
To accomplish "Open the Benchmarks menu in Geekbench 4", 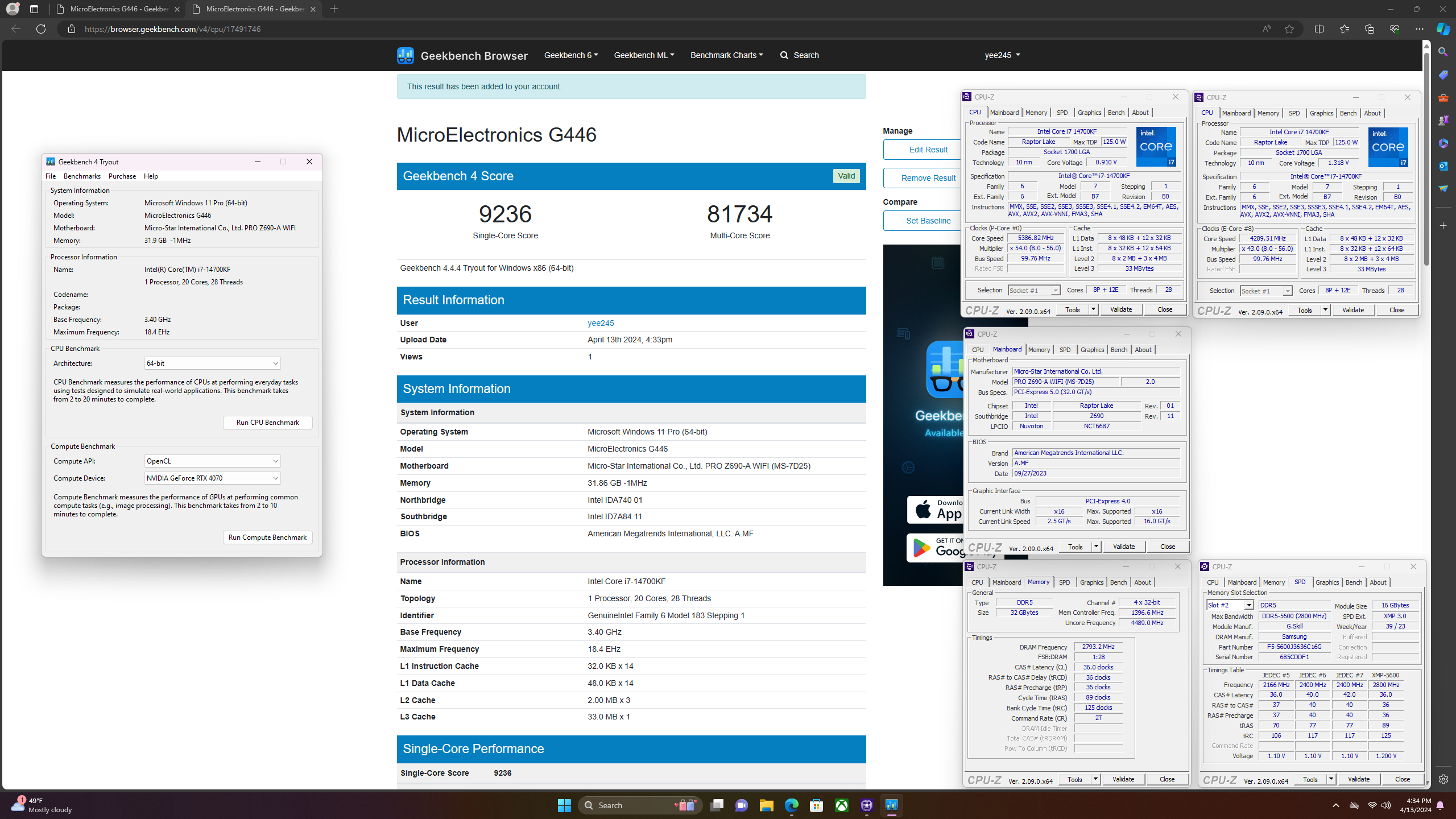I will click(x=82, y=176).
